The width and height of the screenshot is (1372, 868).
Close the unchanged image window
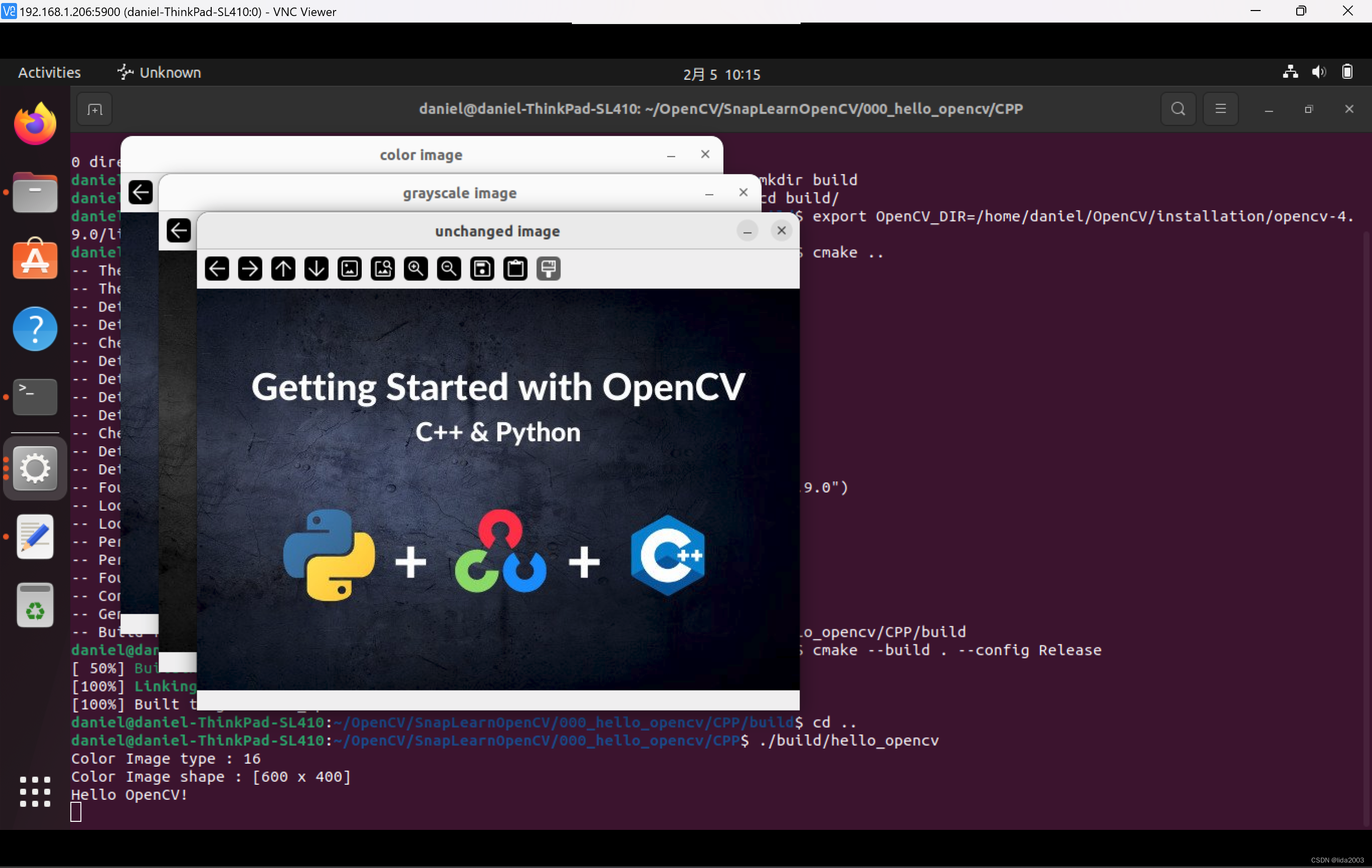point(781,231)
